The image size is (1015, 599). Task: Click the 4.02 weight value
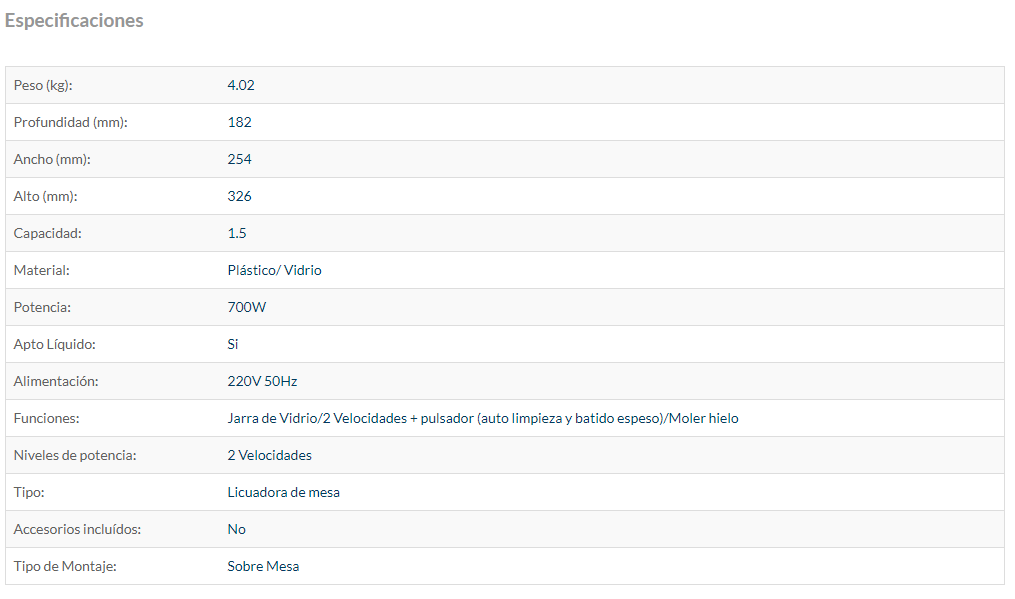241,85
